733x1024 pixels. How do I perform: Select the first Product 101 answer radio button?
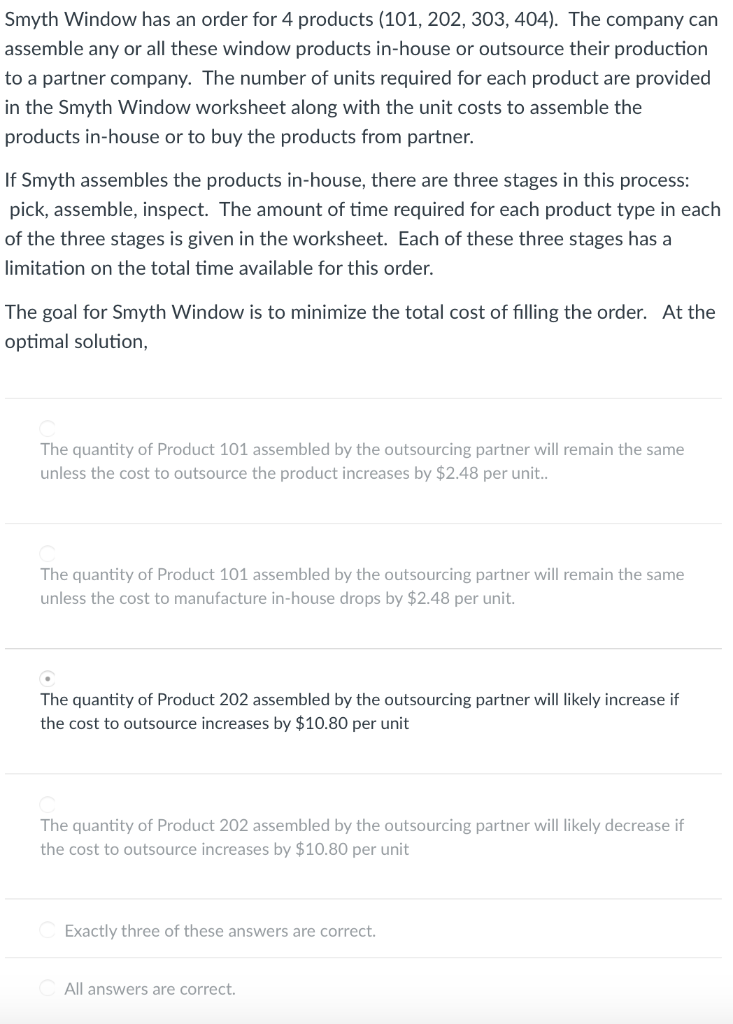click(x=46, y=426)
